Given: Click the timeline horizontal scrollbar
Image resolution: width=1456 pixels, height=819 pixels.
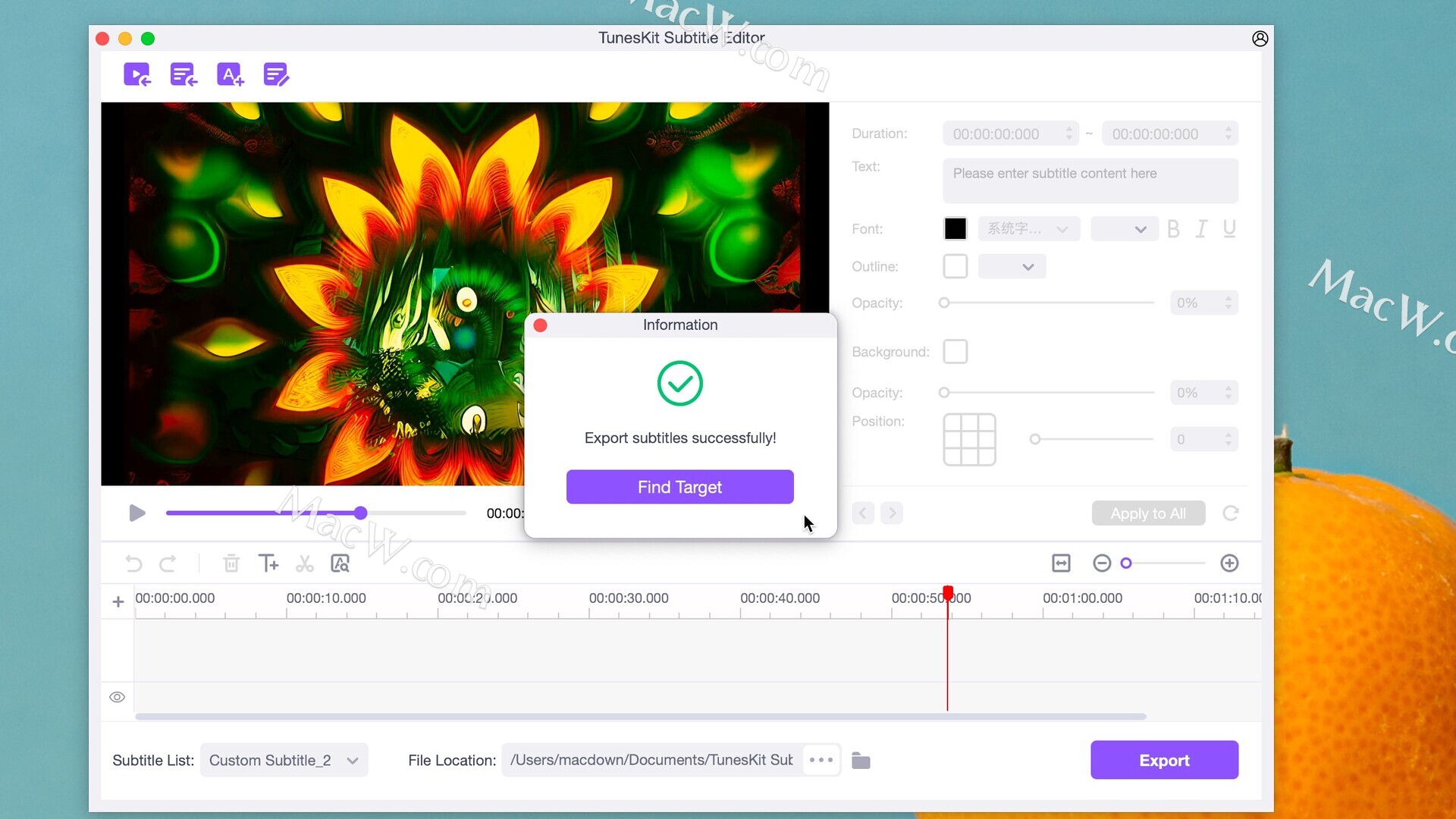Looking at the screenshot, I should [640, 717].
